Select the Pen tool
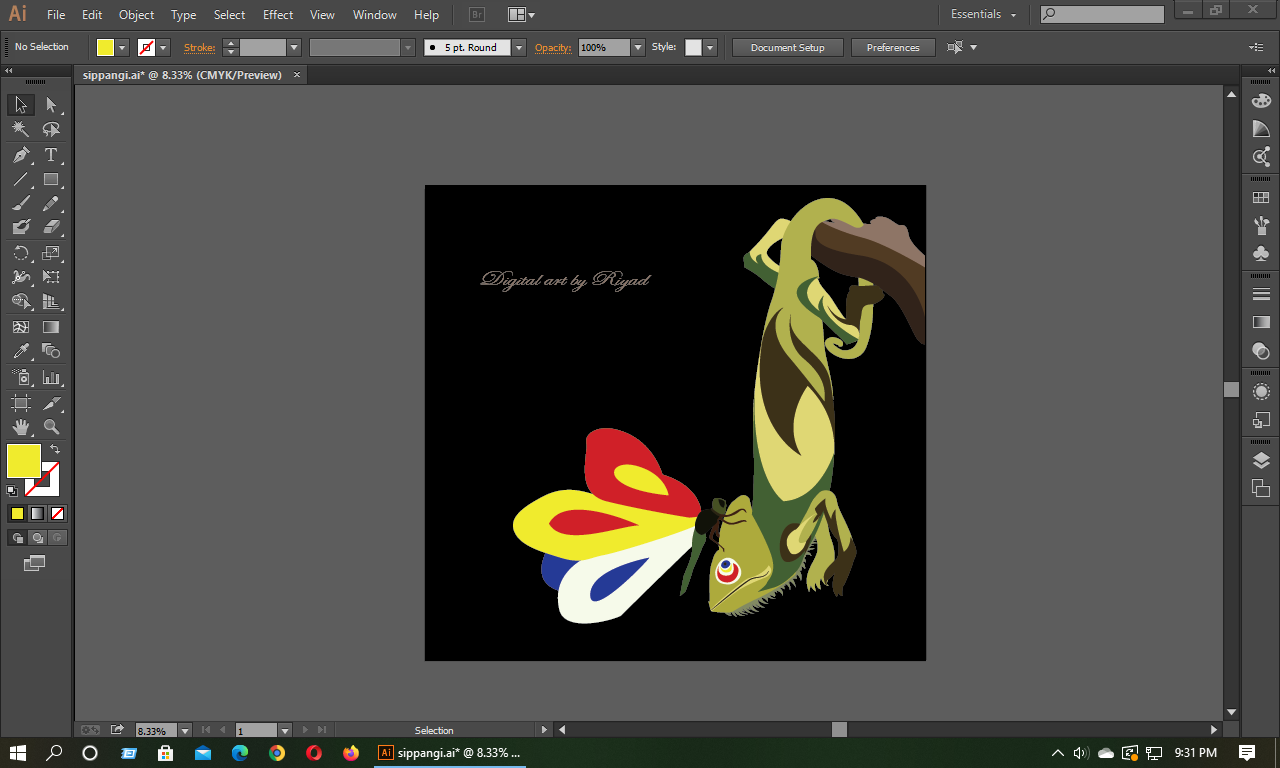1280x768 pixels. 21,155
